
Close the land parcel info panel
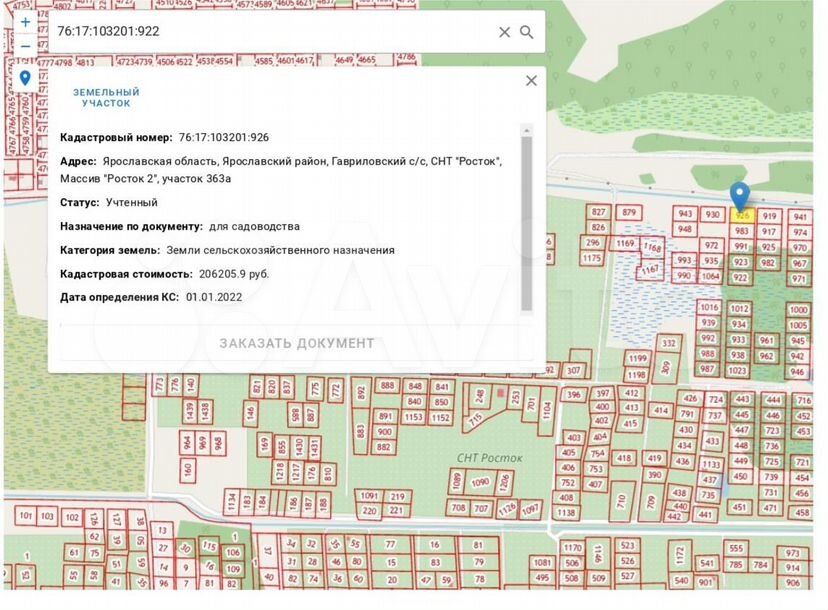tap(531, 81)
